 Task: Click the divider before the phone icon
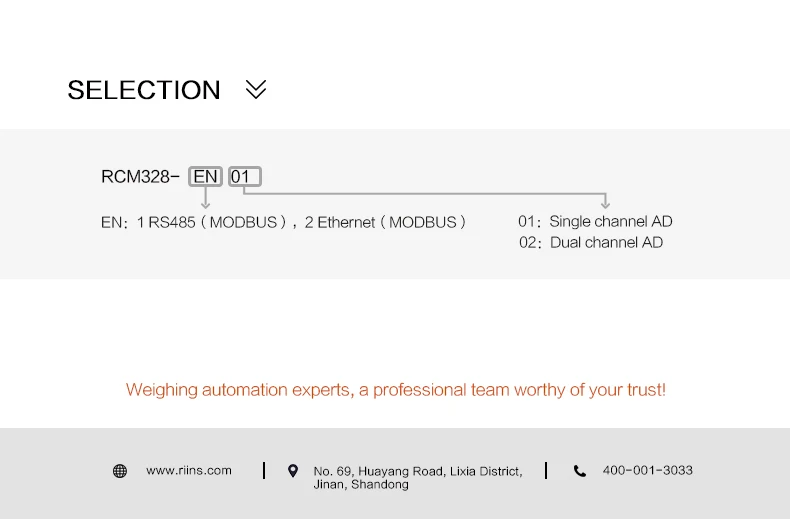point(546,471)
